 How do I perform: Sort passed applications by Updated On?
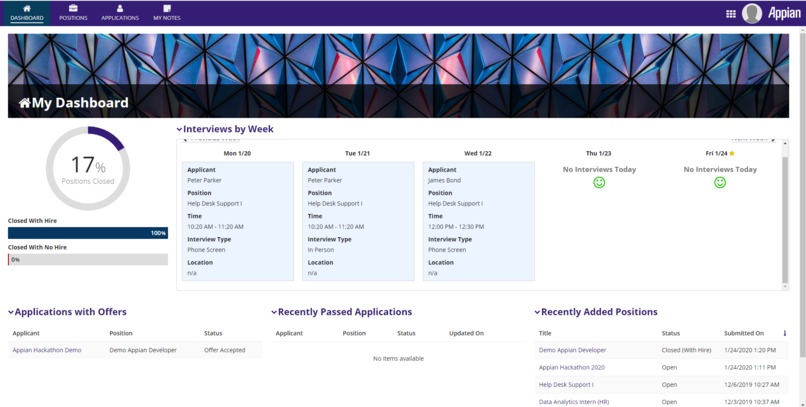pos(466,334)
